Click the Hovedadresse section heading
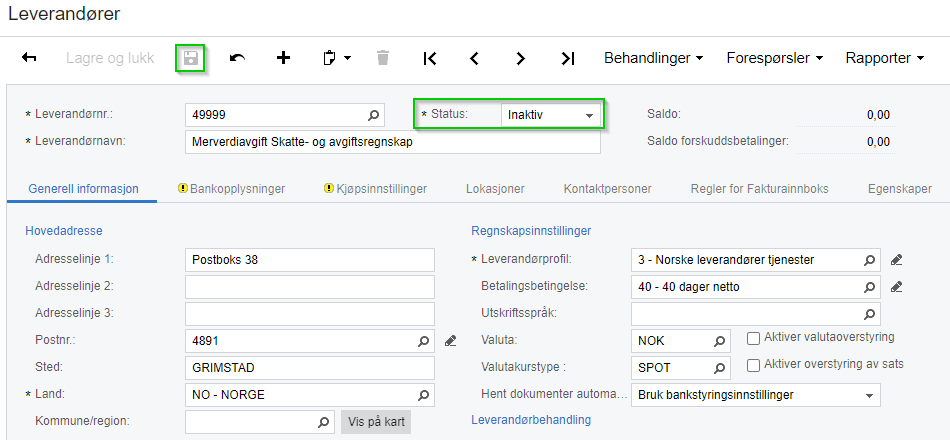Viewport: 950px width, 440px height. tap(64, 230)
